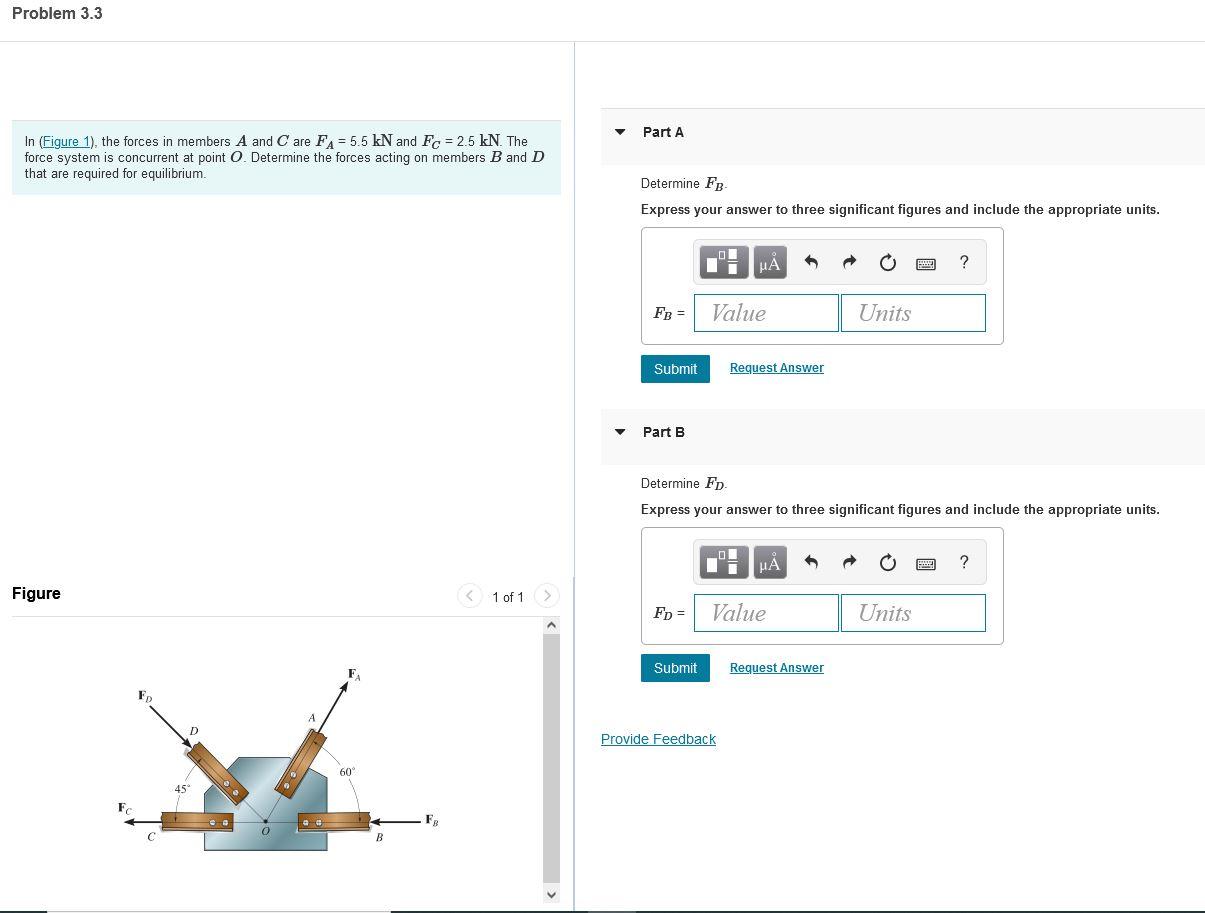1205x913 pixels.
Task: Click FB Units input field
Action: point(913,313)
